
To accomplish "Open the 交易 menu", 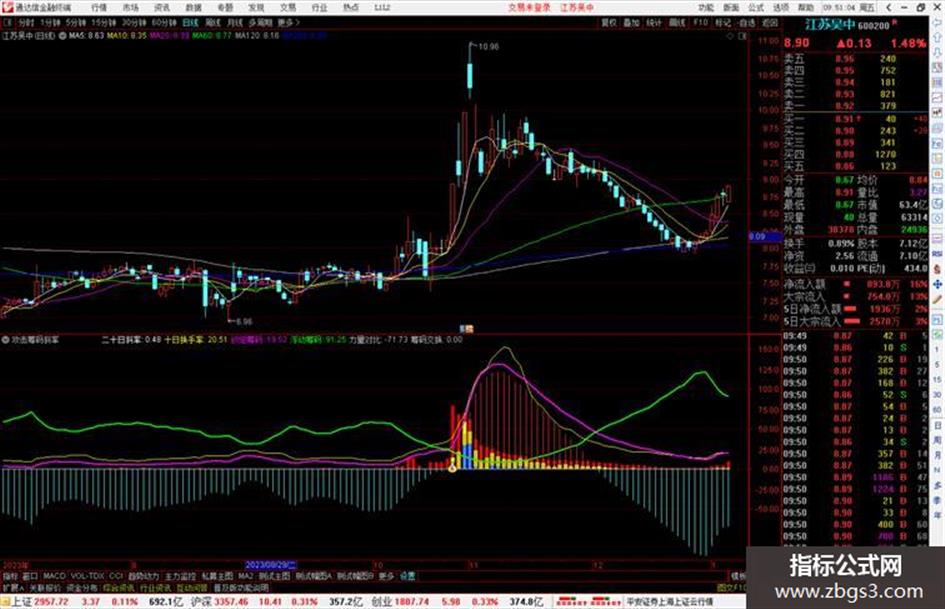I will pos(287,7).
